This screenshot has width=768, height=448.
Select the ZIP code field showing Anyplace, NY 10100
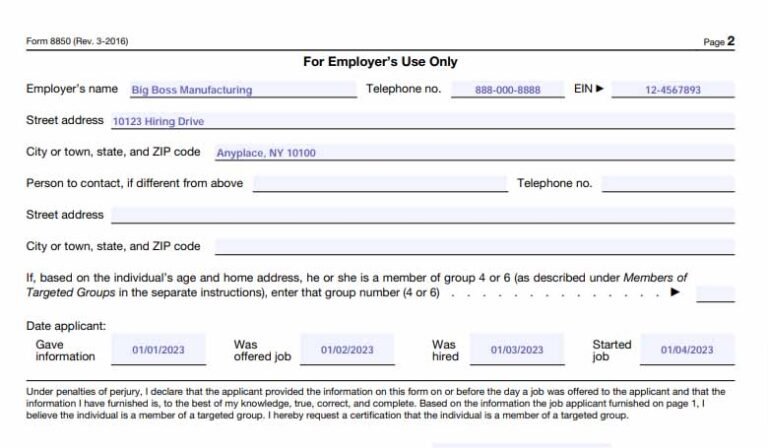[474, 153]
